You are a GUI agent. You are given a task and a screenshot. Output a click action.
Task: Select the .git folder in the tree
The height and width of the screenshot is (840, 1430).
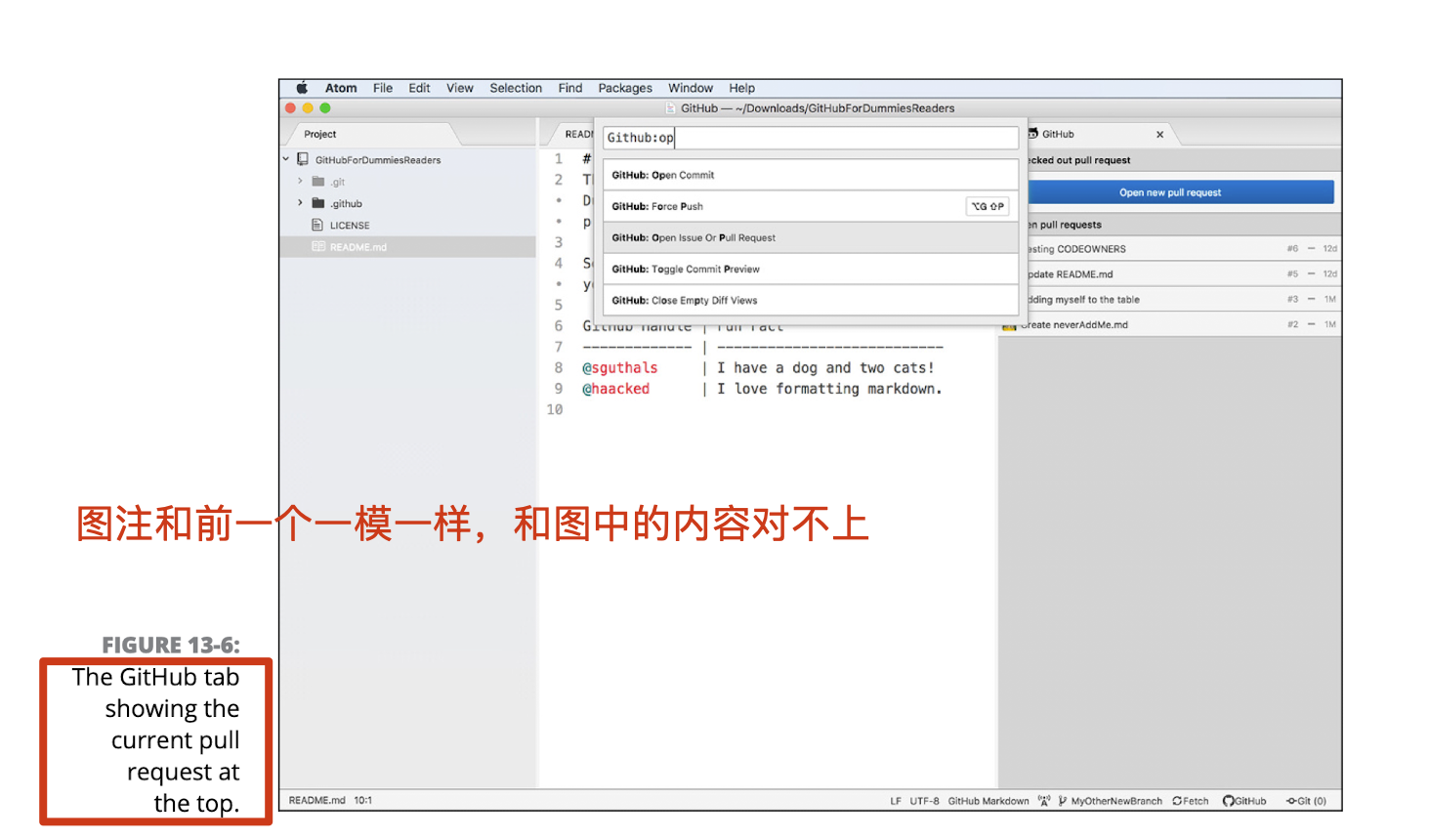pyautogui.click(x=337, y=182)
